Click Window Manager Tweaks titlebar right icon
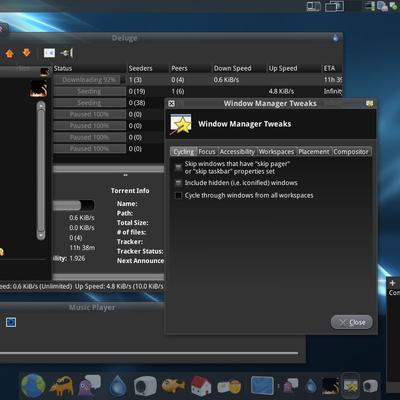The width and height of the screenshot is (400, 400). pyautogui.click(x=369, y=104)
